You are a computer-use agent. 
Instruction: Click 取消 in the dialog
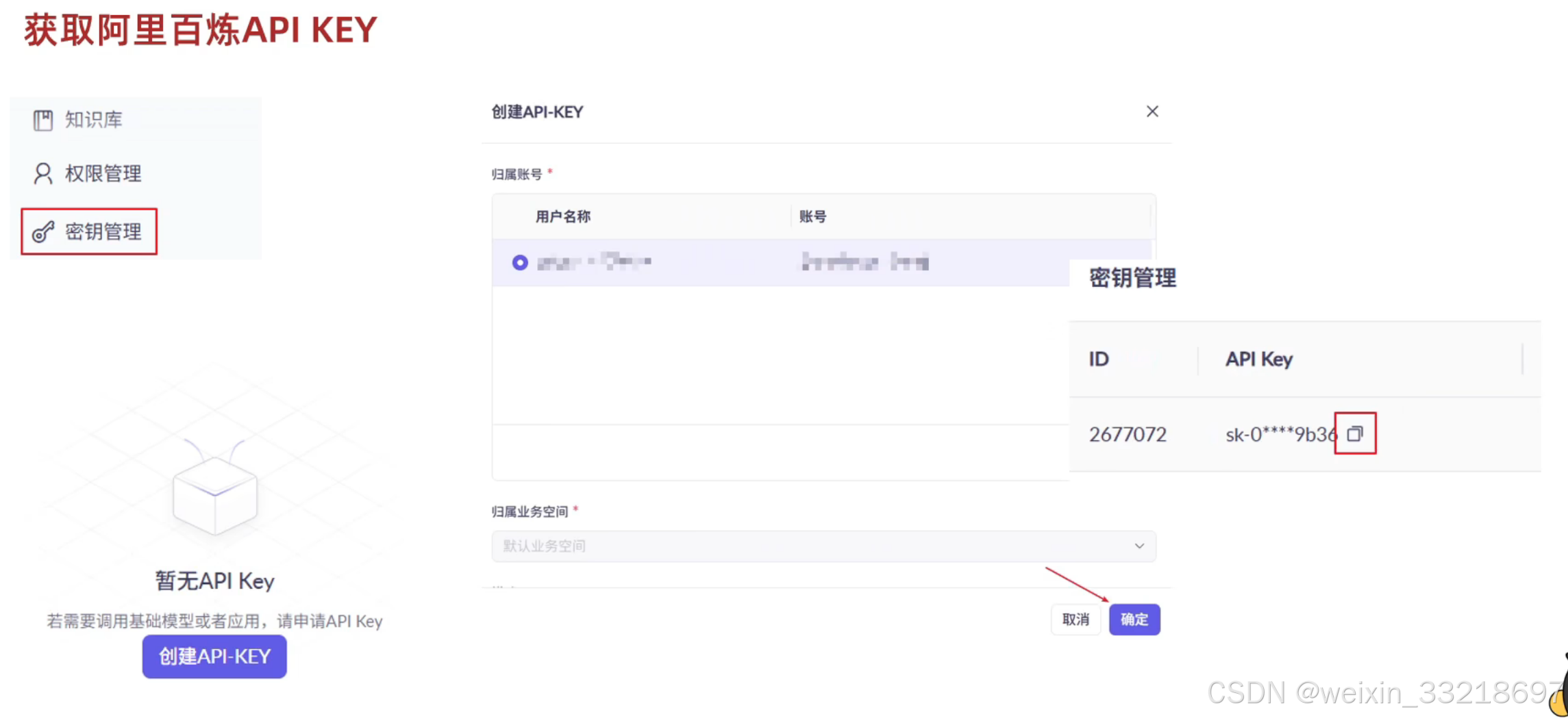pos(1075,619)
